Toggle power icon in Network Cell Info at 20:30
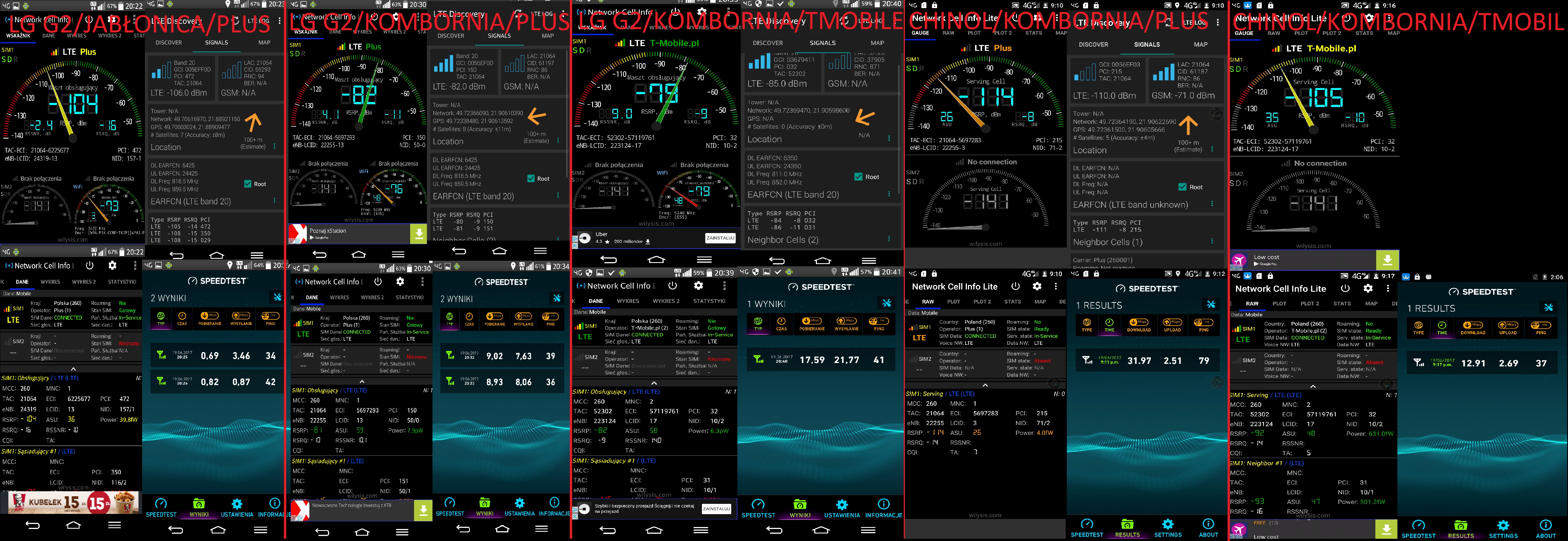 pos(378,281)
